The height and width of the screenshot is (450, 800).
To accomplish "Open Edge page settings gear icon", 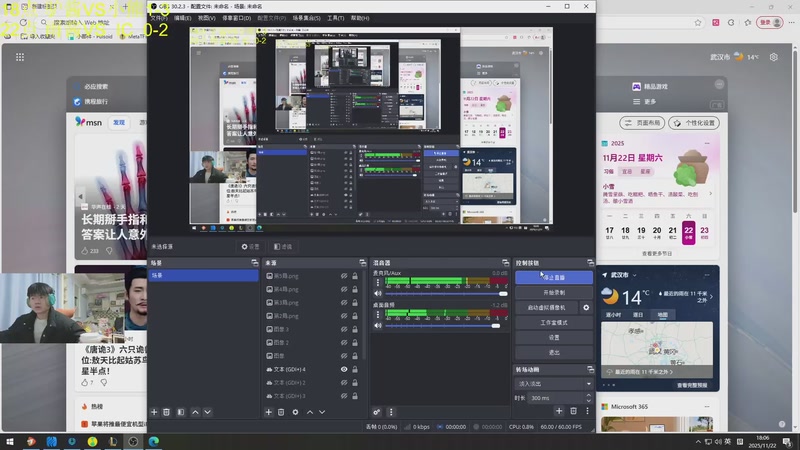I will [773, 57].
